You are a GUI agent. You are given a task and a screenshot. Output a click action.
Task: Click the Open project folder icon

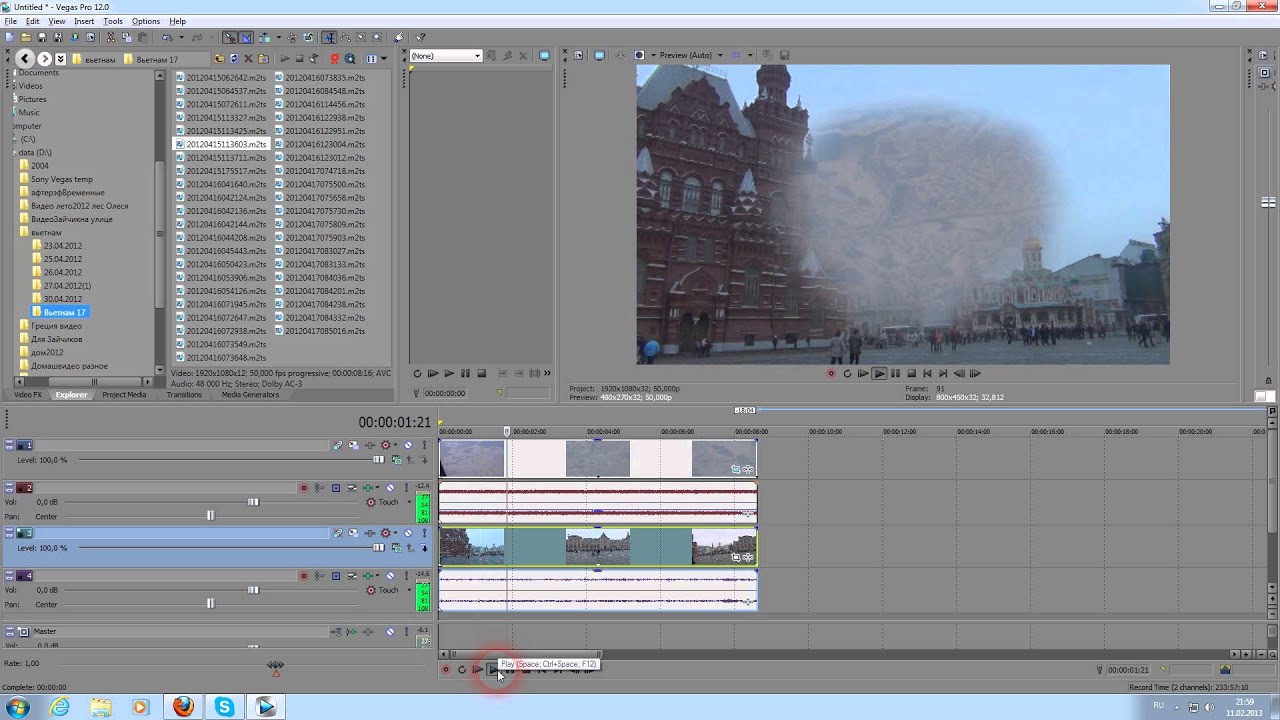coord(26,37)
